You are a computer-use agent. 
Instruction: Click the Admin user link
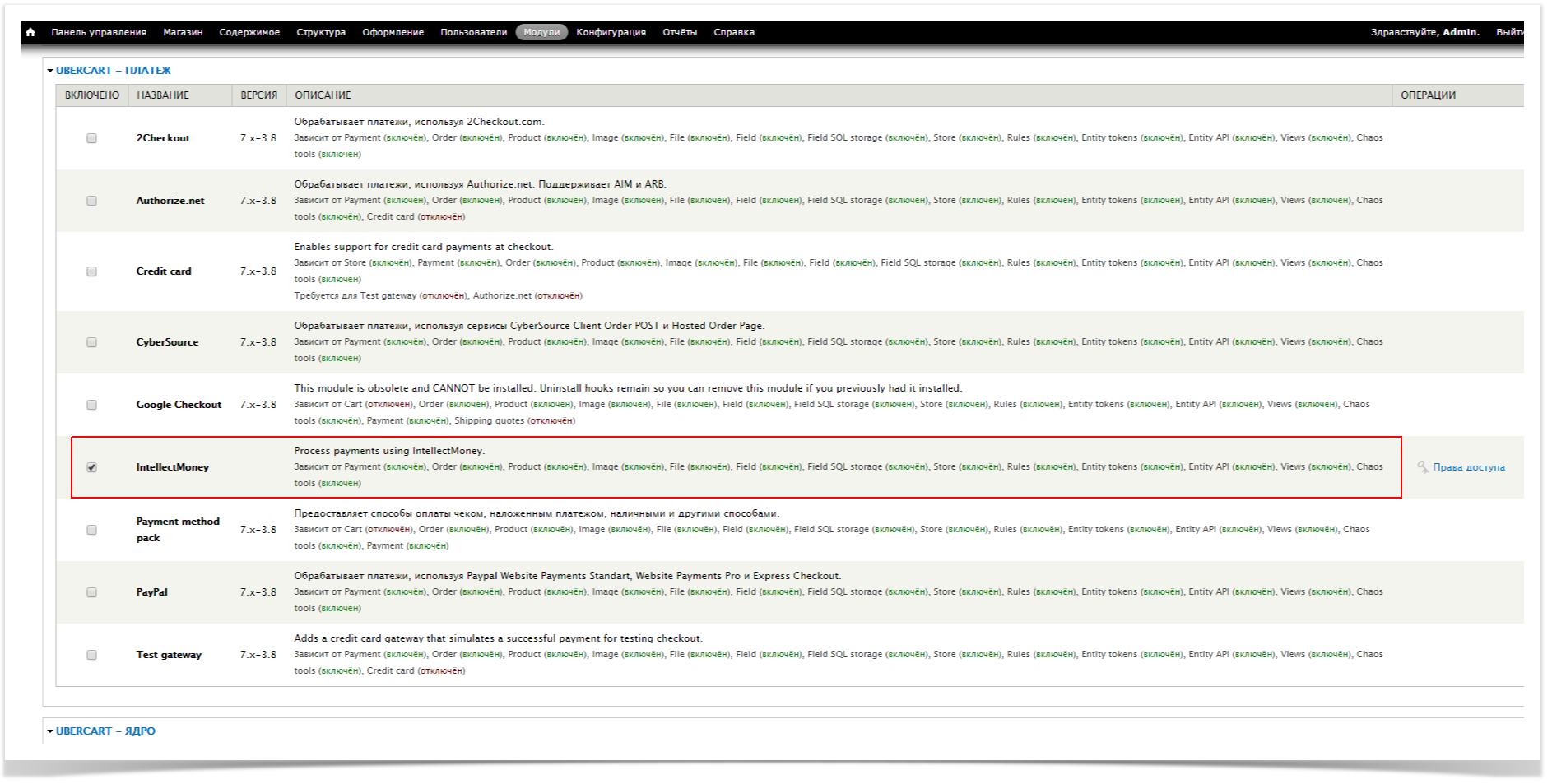tap(1460, 32)
